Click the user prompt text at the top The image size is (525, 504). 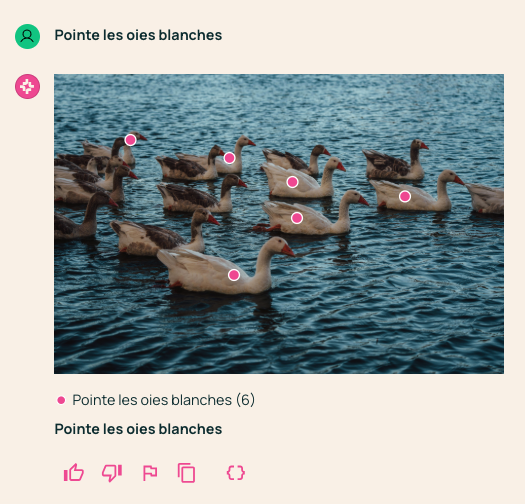138,35
